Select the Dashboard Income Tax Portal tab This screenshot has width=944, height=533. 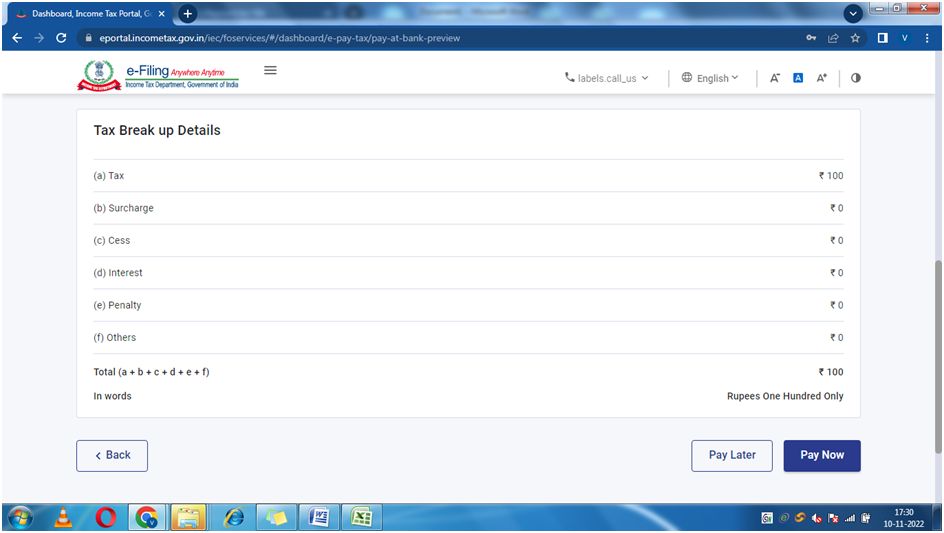[90, 14]
